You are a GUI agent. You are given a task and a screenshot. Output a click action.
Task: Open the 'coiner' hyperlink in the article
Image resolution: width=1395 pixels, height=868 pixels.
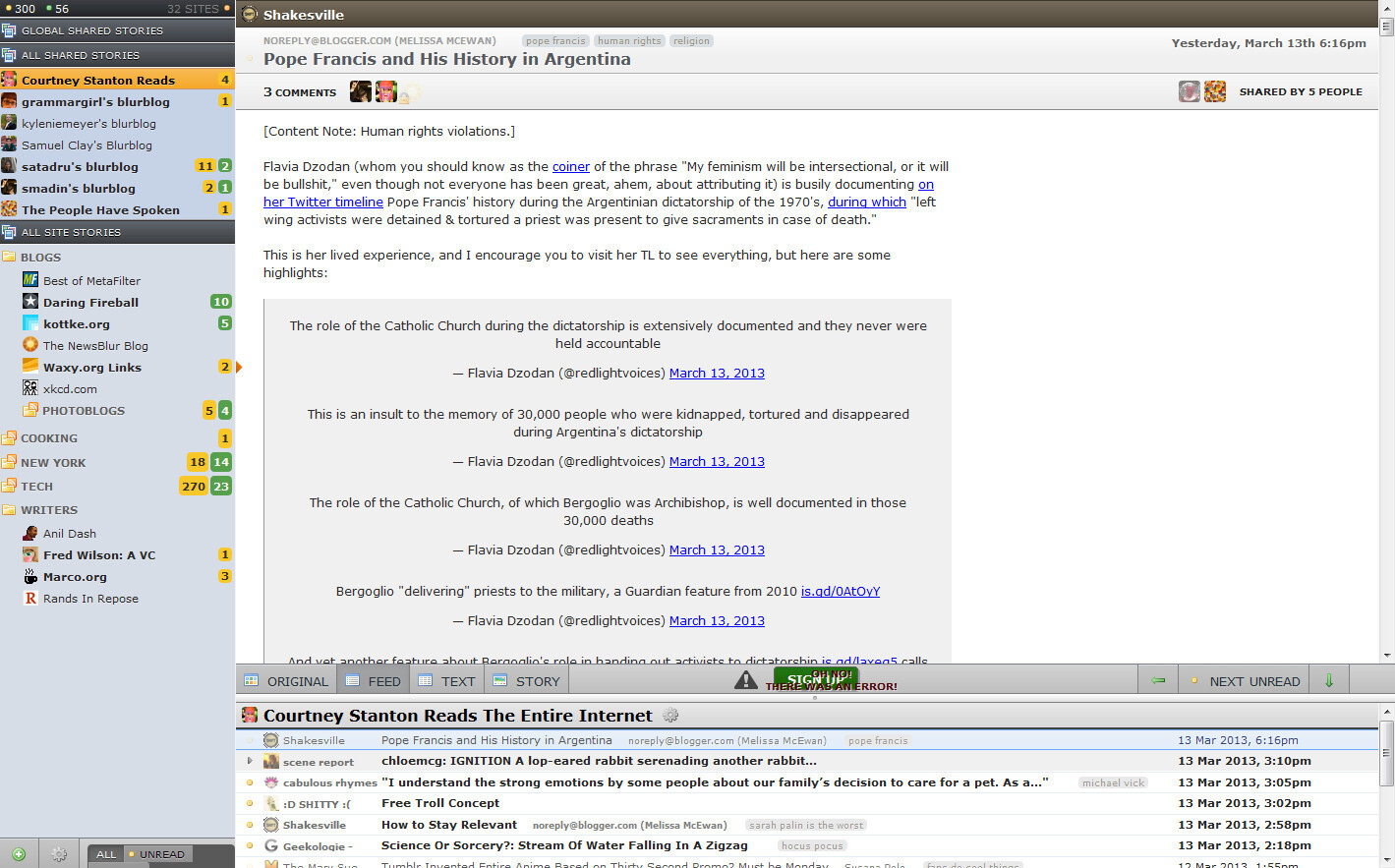point(571,166)
